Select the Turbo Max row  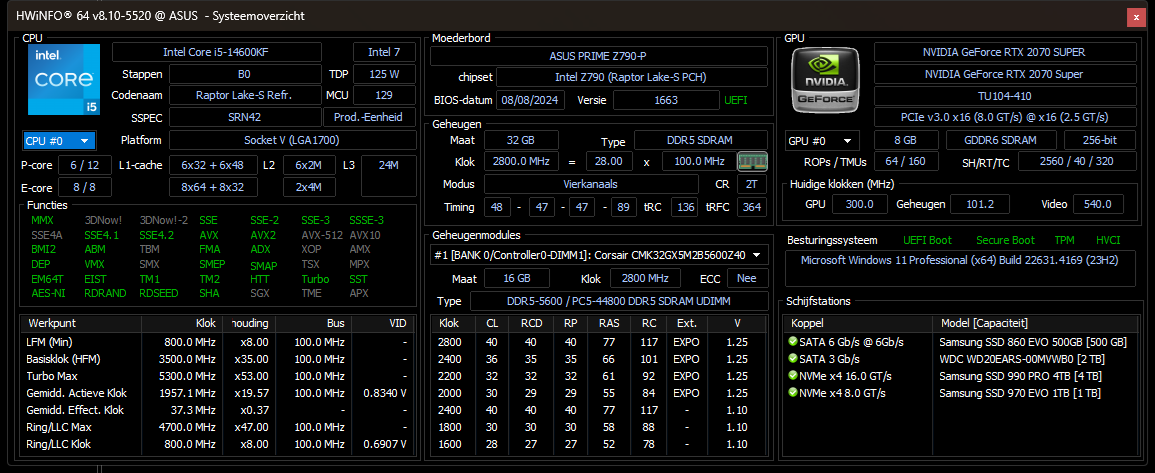(218, 376)
